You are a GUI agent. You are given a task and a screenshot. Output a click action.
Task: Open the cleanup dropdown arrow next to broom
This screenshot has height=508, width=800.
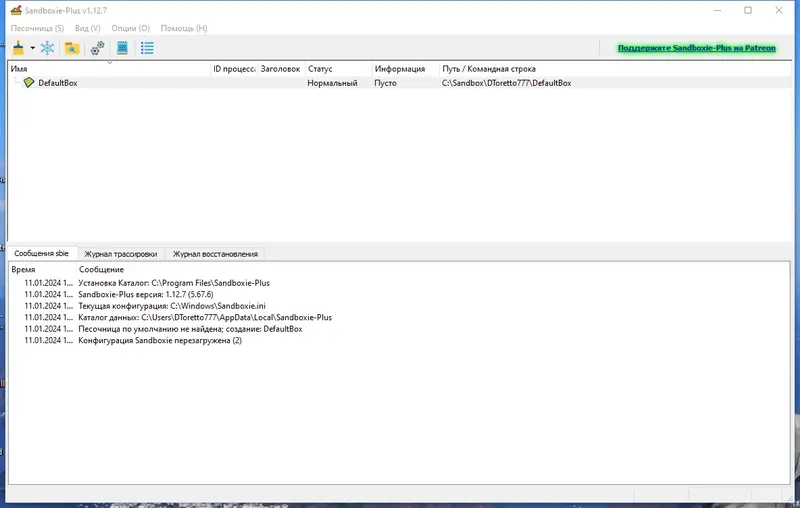click(x=33, y=48)
